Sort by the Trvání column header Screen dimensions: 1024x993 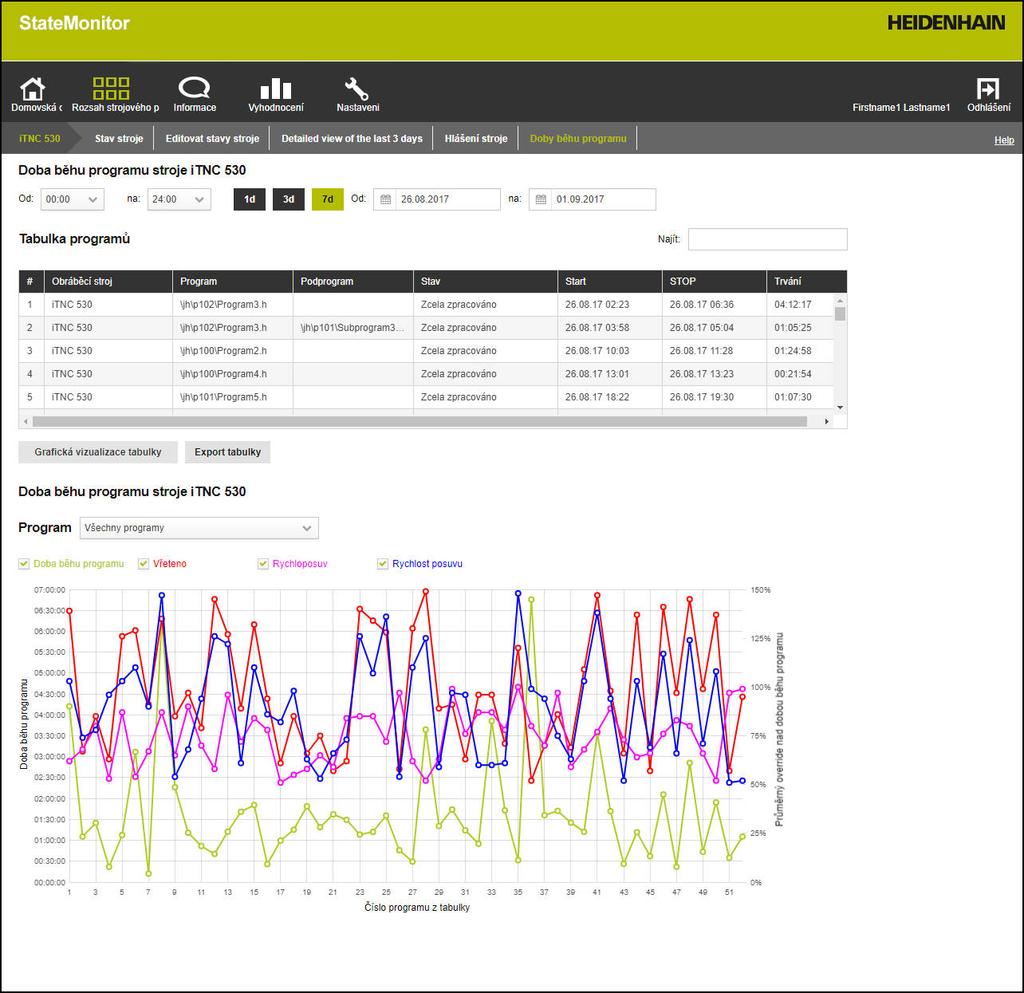pyautogui.click(x=807, y=281)
